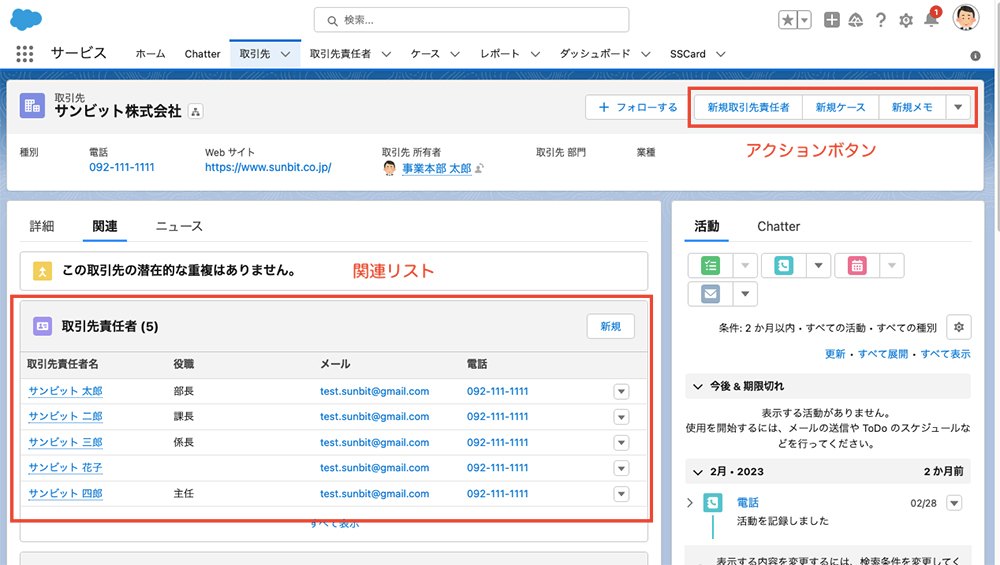Open the https://www.sunbit.co.jp/ website link
Screen dimensions: 1000x565
pos(268,168)
